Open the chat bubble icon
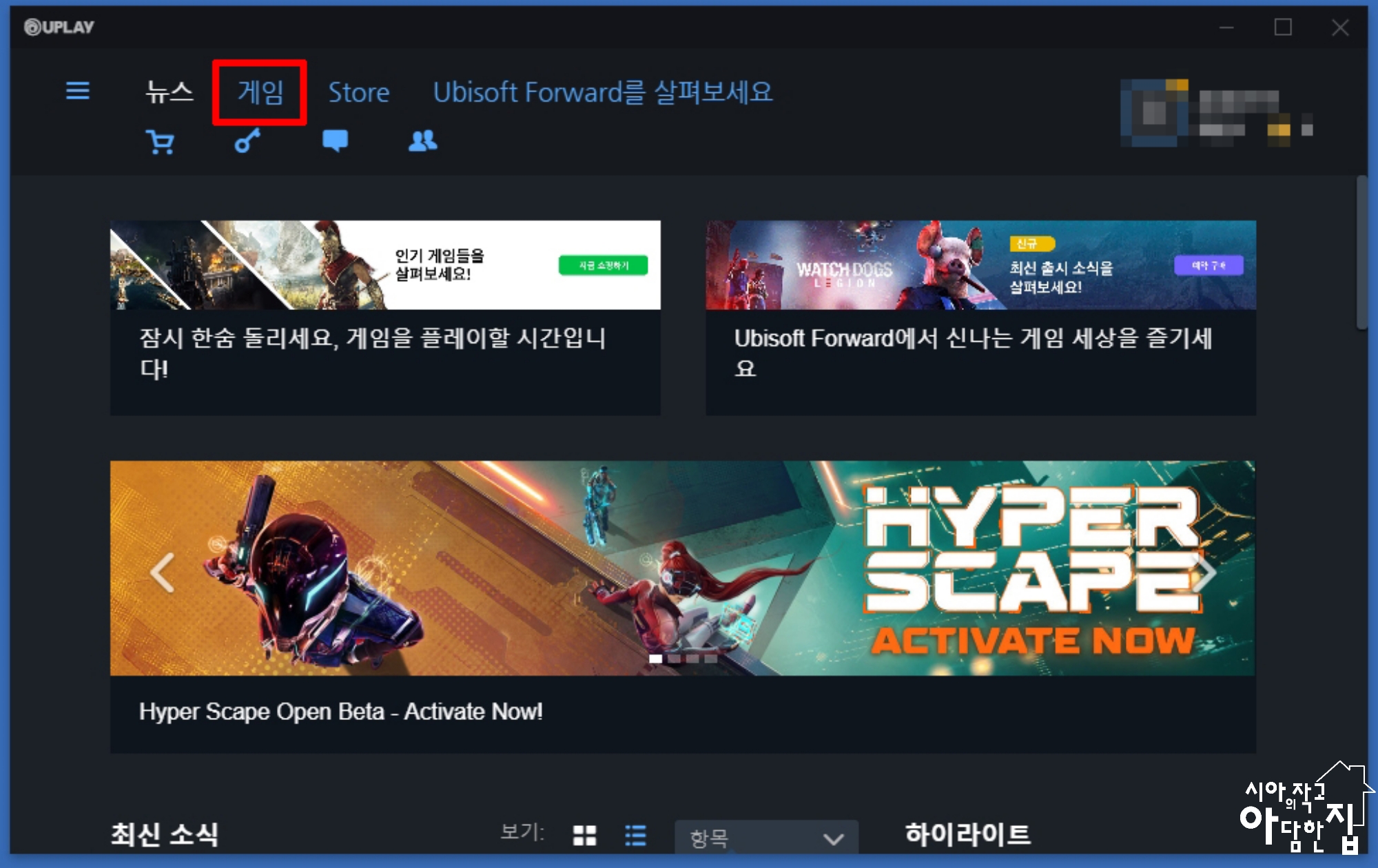 [x=335, y=141]
